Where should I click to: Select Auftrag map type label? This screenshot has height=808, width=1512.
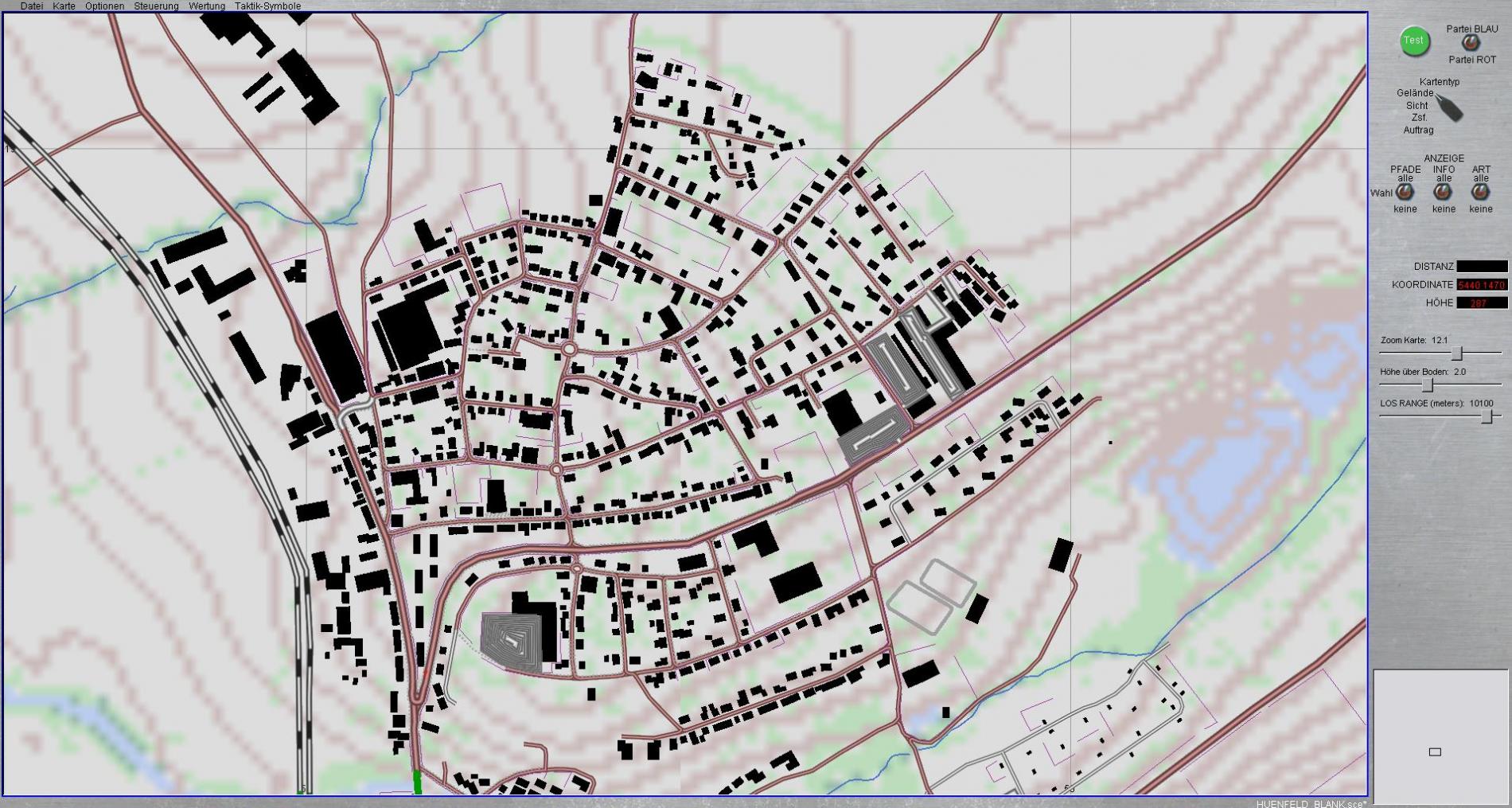[x=1418, y=130]
